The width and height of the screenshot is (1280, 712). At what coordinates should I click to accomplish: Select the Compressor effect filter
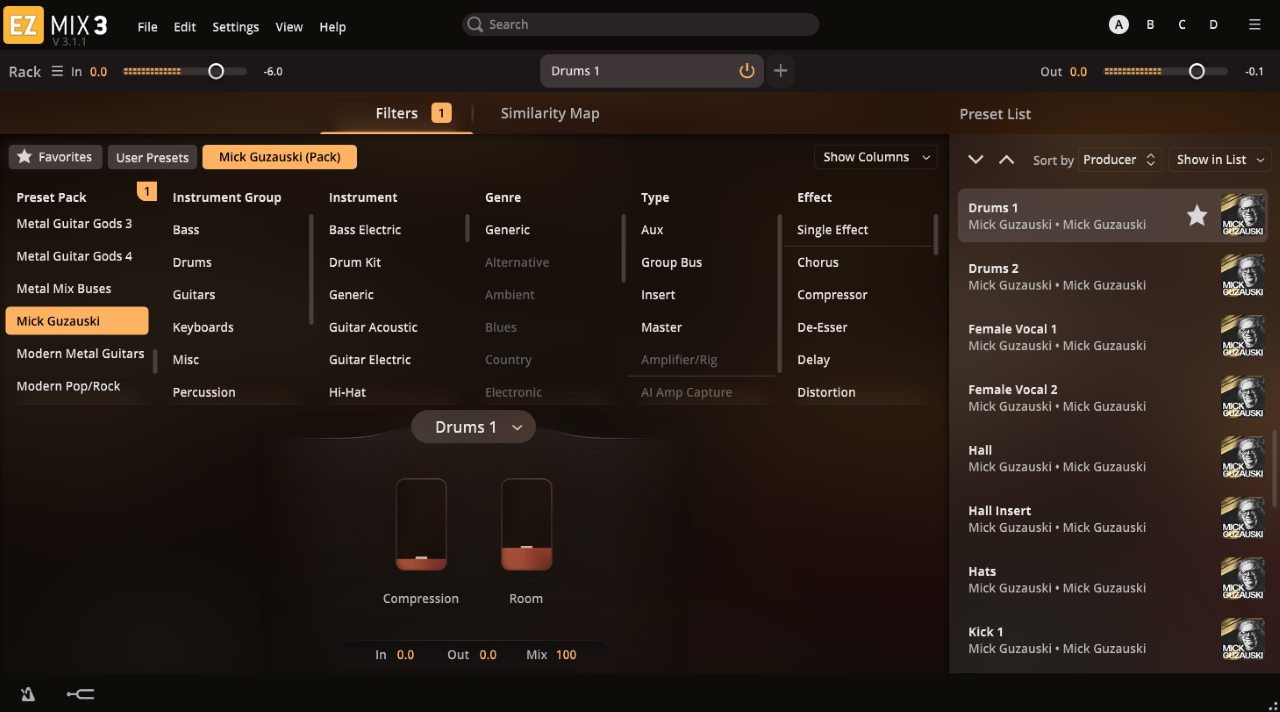(832, 295)
